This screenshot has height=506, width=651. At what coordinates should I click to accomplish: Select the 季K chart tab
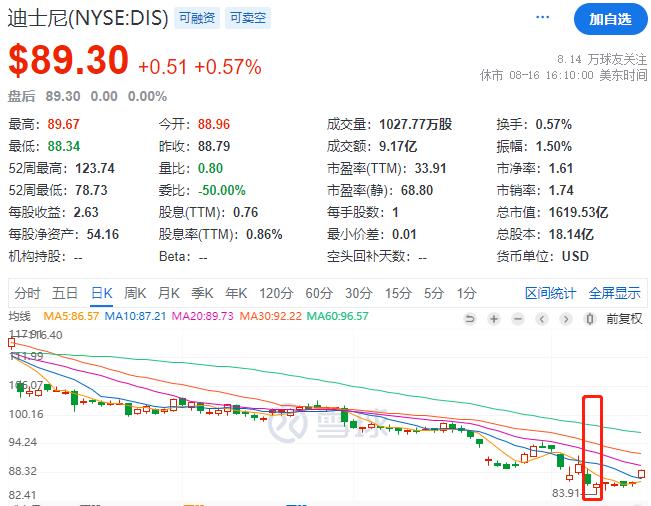[202, 293]
